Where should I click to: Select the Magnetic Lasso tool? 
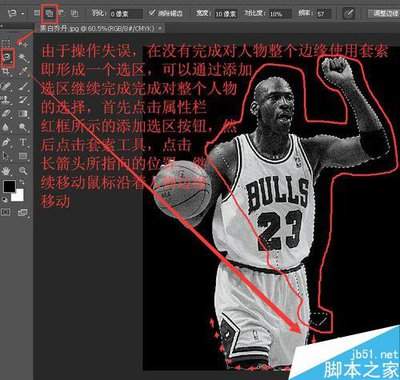pos(7,58)
